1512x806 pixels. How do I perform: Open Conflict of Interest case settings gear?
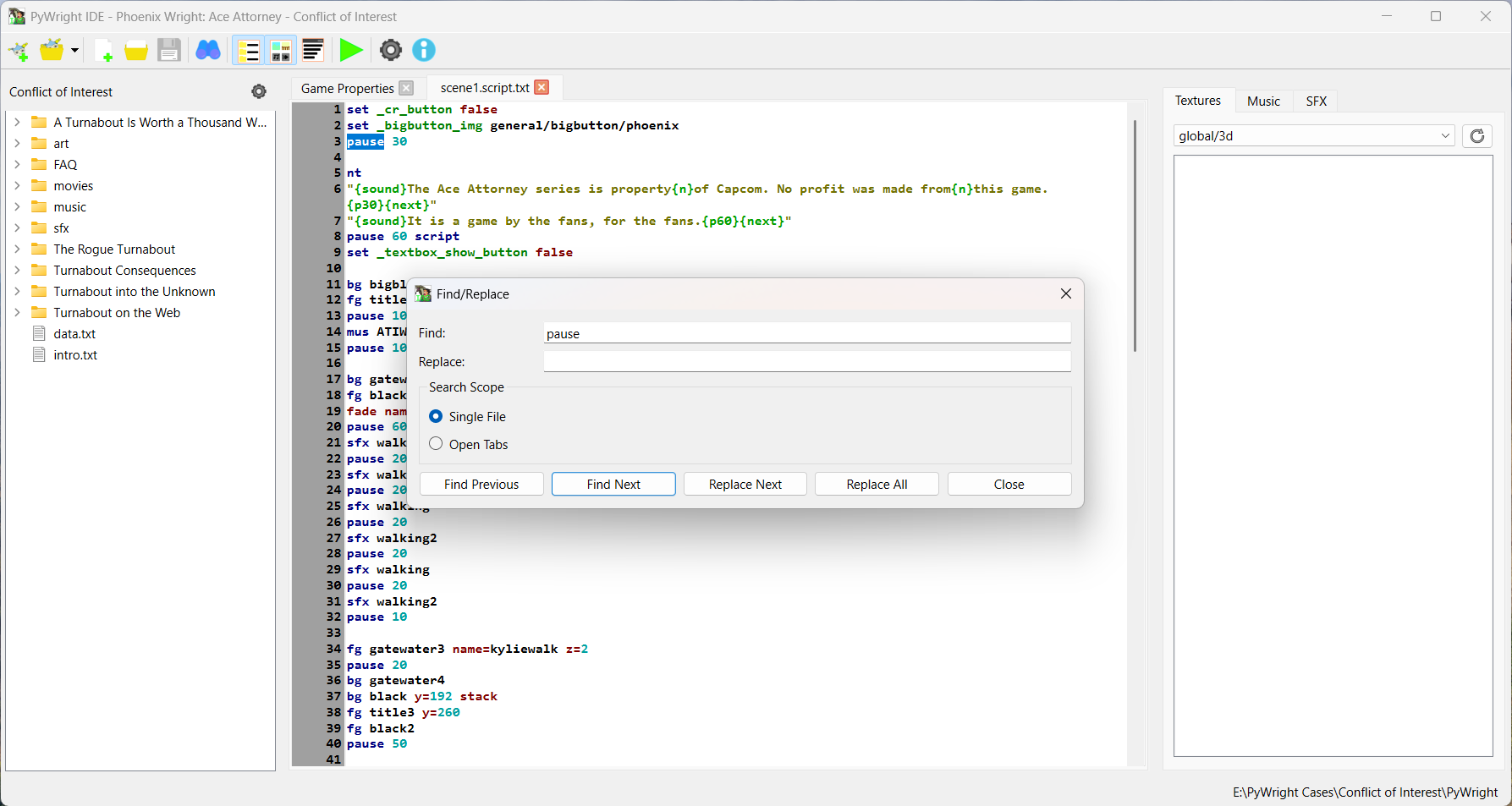(259, 91)
